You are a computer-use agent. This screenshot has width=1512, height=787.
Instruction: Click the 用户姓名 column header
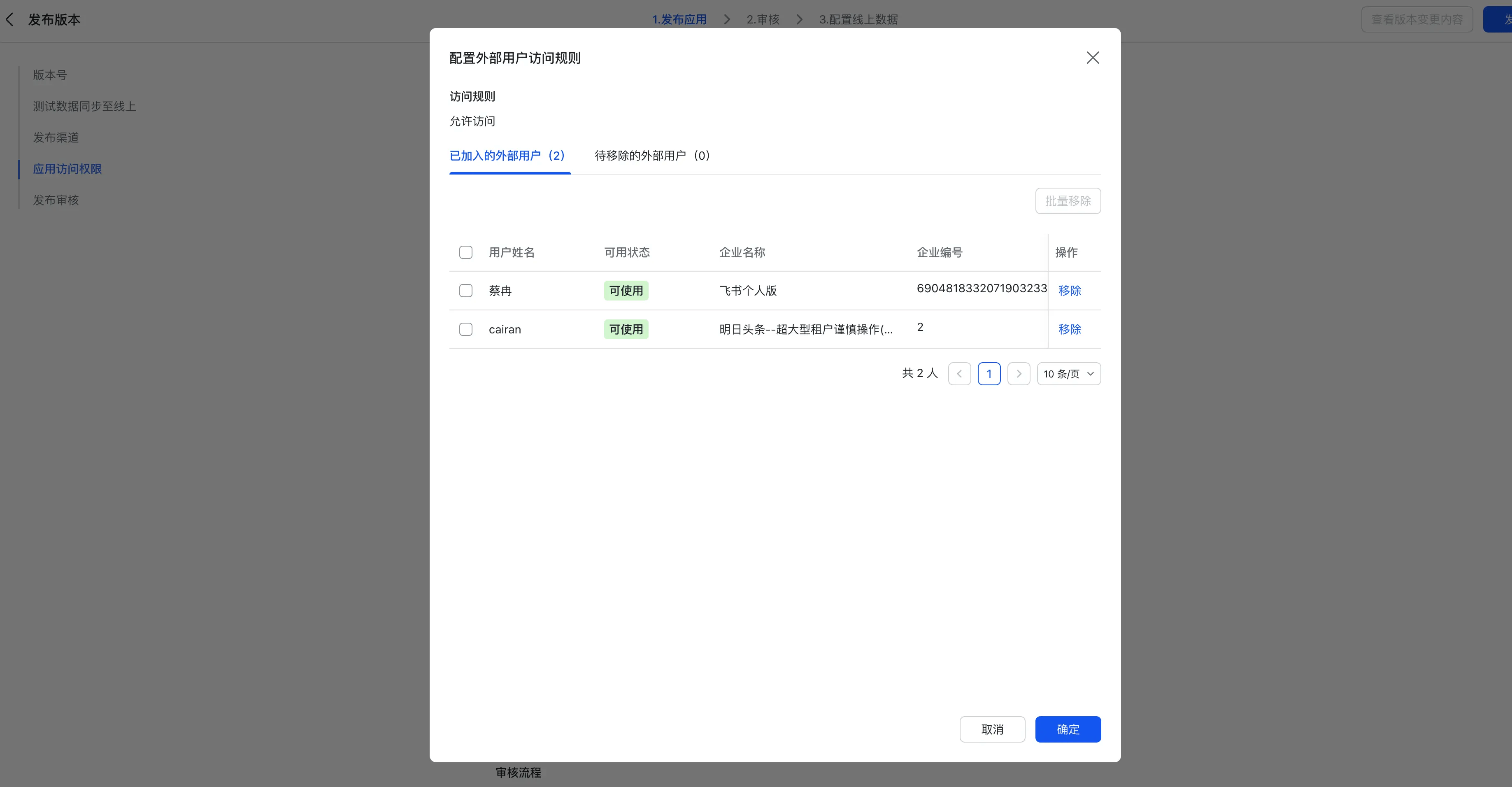(511, 252)
